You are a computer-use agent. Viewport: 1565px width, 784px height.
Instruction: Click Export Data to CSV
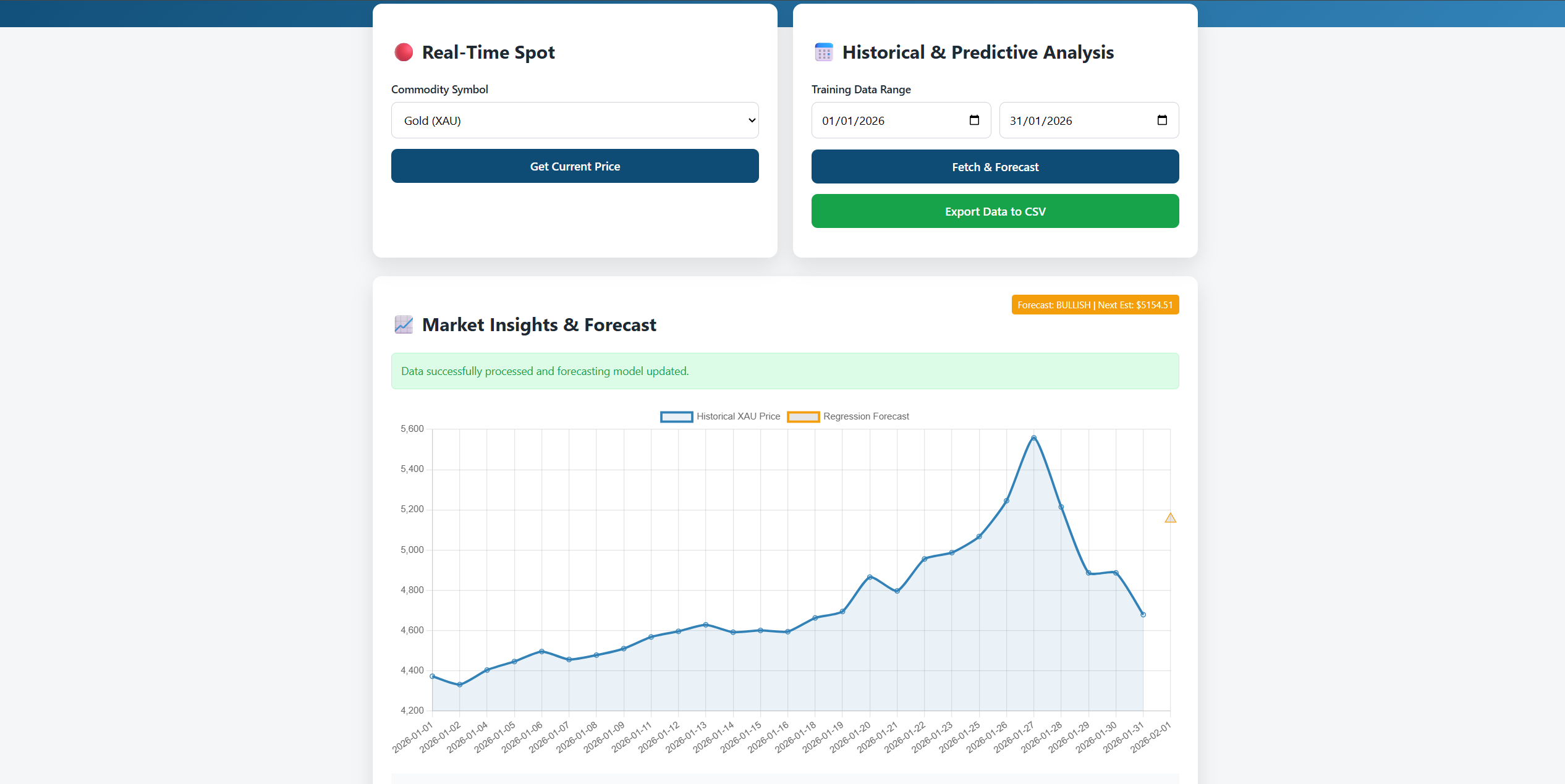tap(995, 211)
